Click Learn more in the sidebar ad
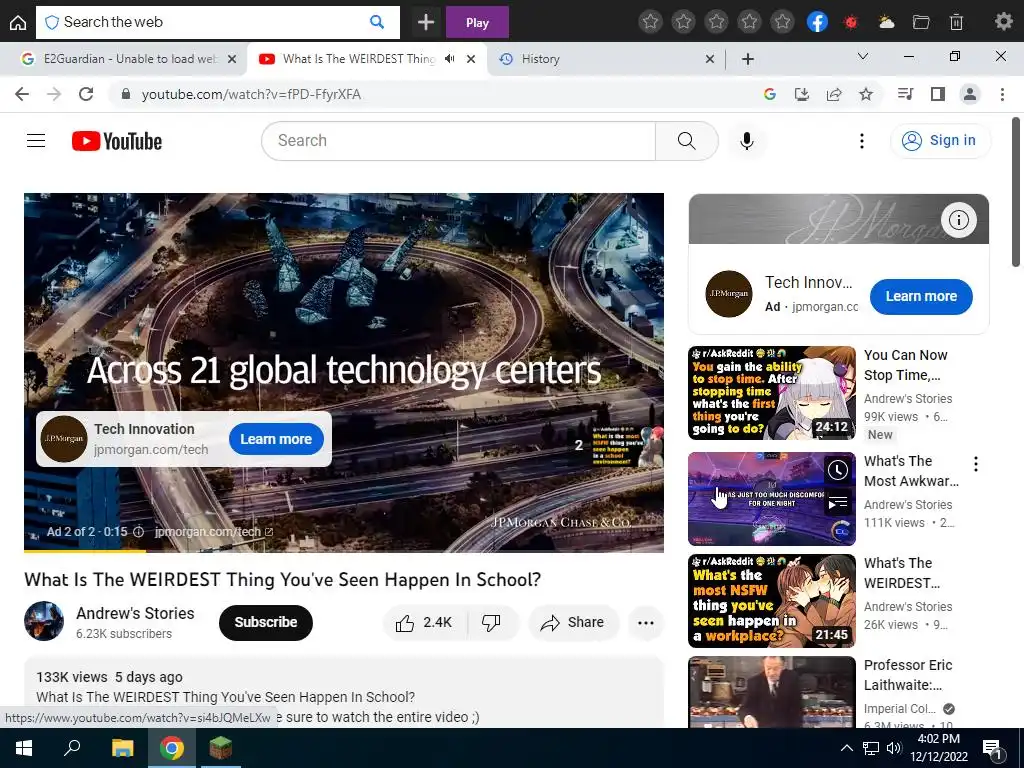This screenshot has height=768, width=1024. click(x=921, y=296)
